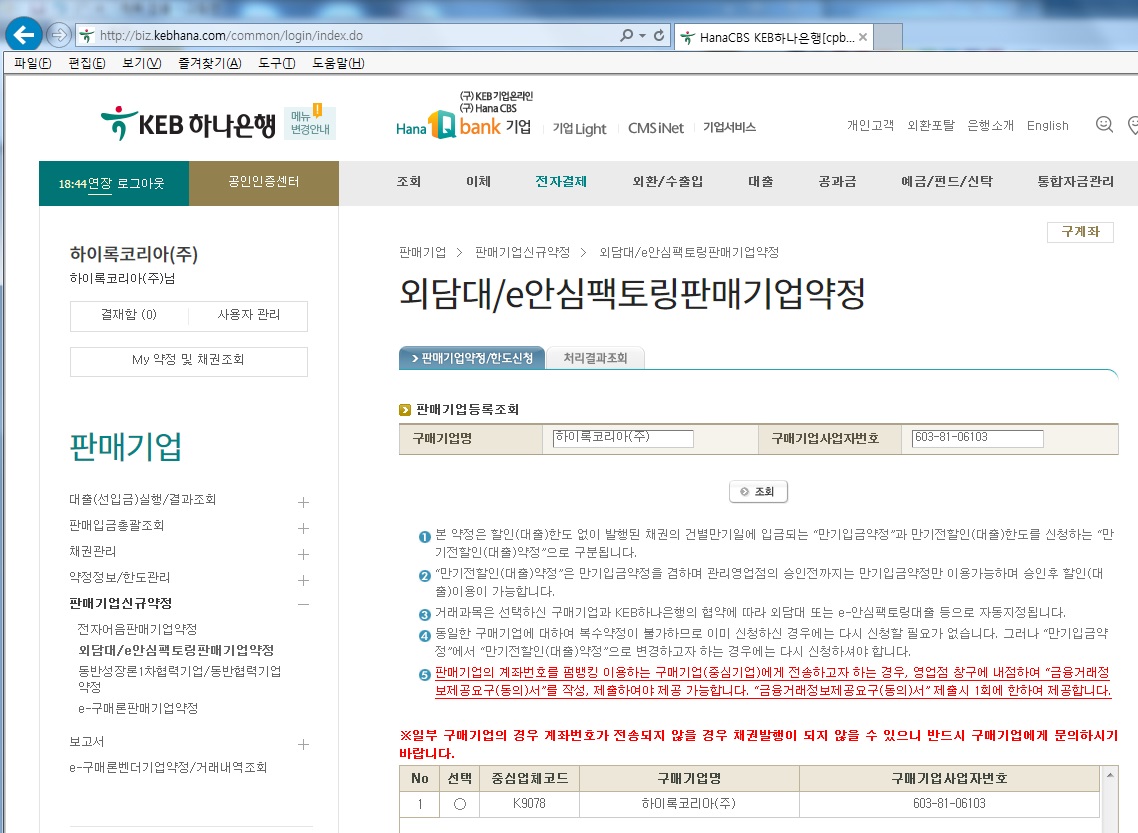The image size is (1138, 833).
Task: Select radio button for 하이록코리아(주) row
Action: (459, 803)
